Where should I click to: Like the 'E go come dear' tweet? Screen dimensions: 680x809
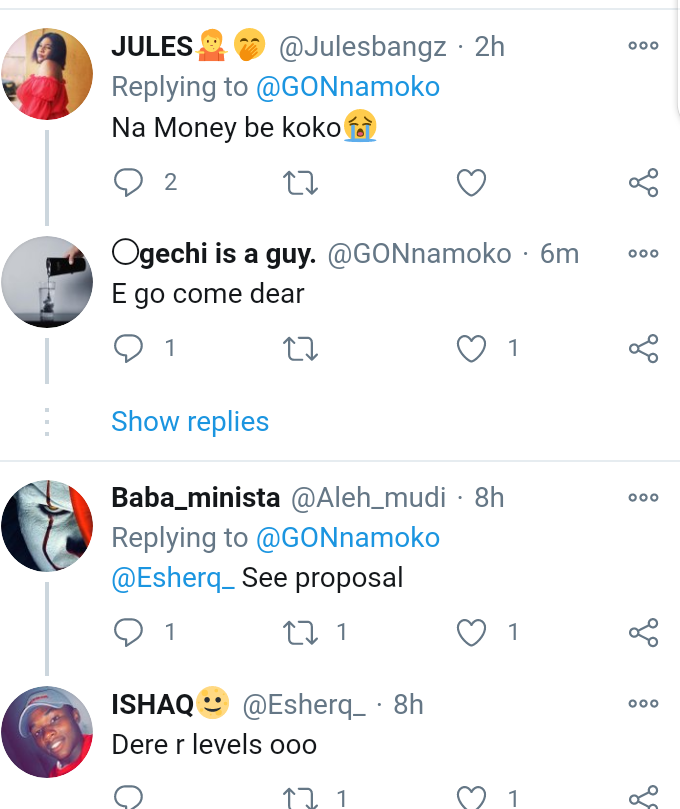[471, 348]
